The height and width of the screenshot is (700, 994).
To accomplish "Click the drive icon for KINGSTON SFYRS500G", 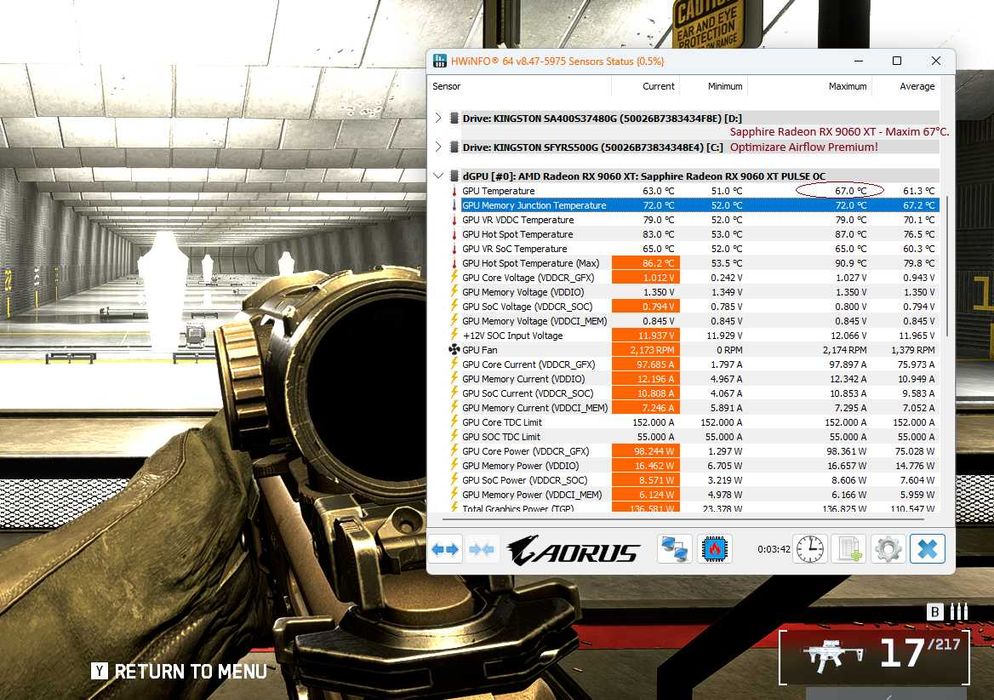I will pos(454,147).
